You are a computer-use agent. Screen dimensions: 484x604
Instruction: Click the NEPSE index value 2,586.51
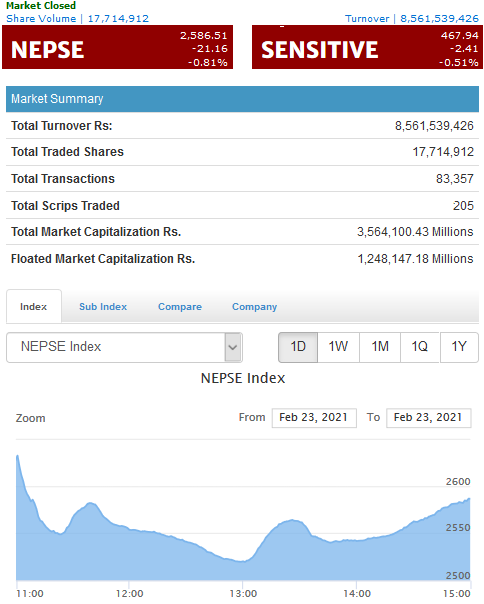point(203,36)
